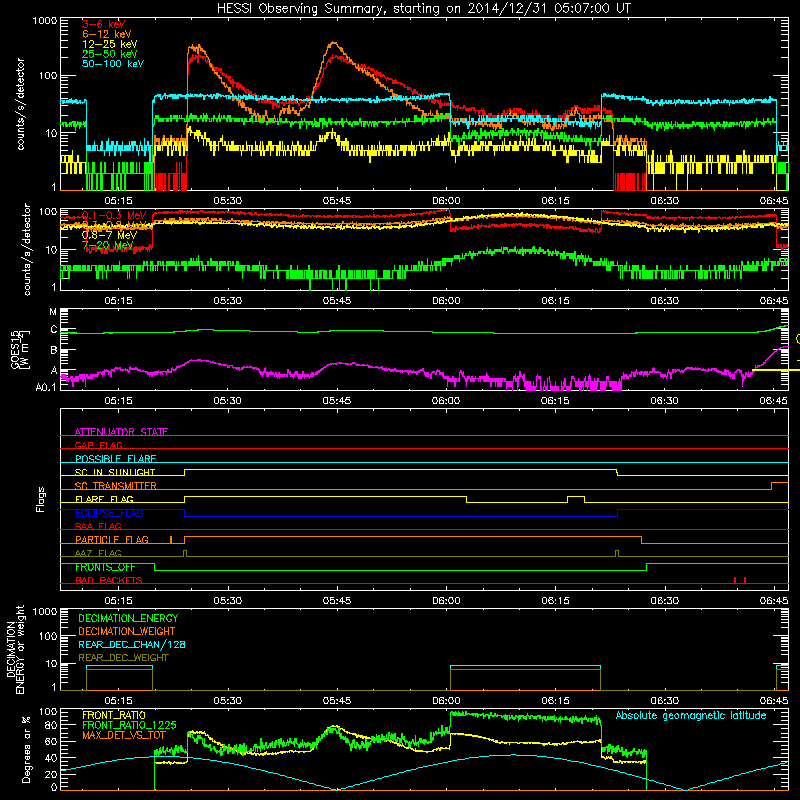Click the M class tick label on GOES plot
The width and height of the screenshot is (800, 800).
53,312
